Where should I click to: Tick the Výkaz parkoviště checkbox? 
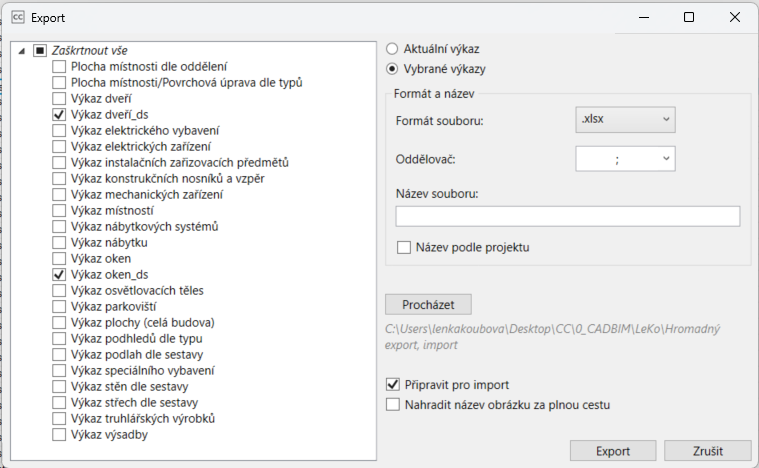tap(59, 307)
